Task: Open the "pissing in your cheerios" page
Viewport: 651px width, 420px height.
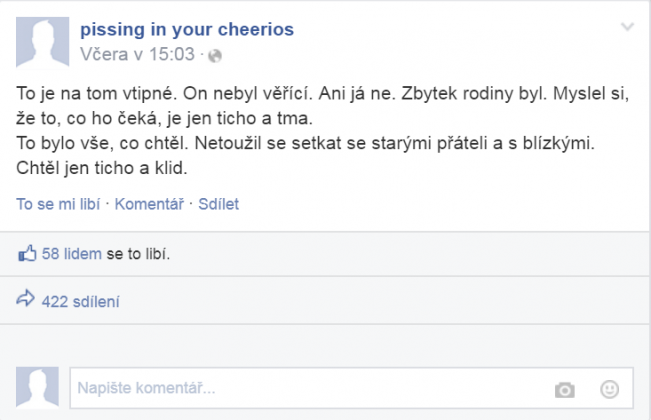Action: point(186,29)
